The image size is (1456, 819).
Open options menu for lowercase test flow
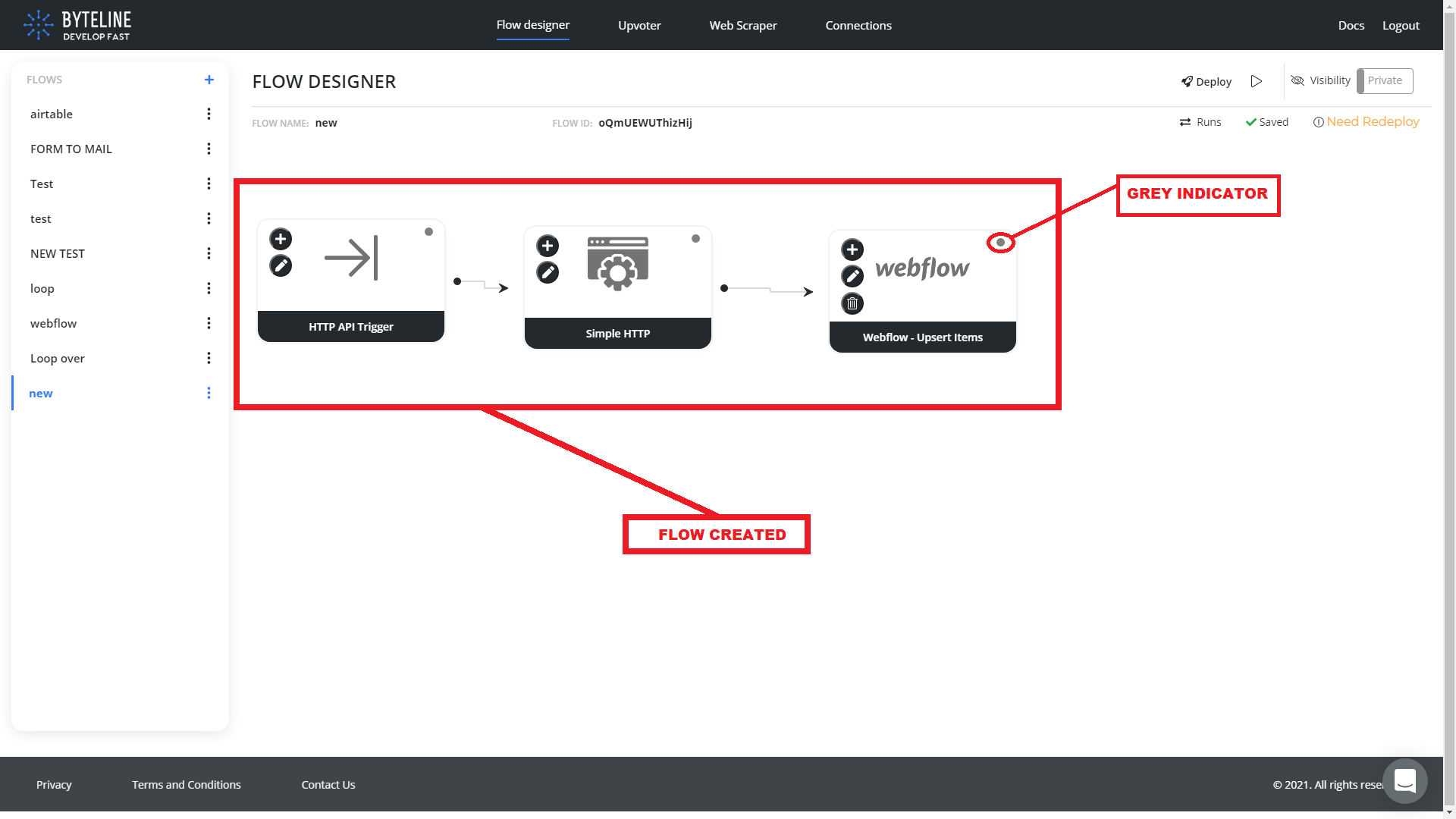click(x=209, y=218)
